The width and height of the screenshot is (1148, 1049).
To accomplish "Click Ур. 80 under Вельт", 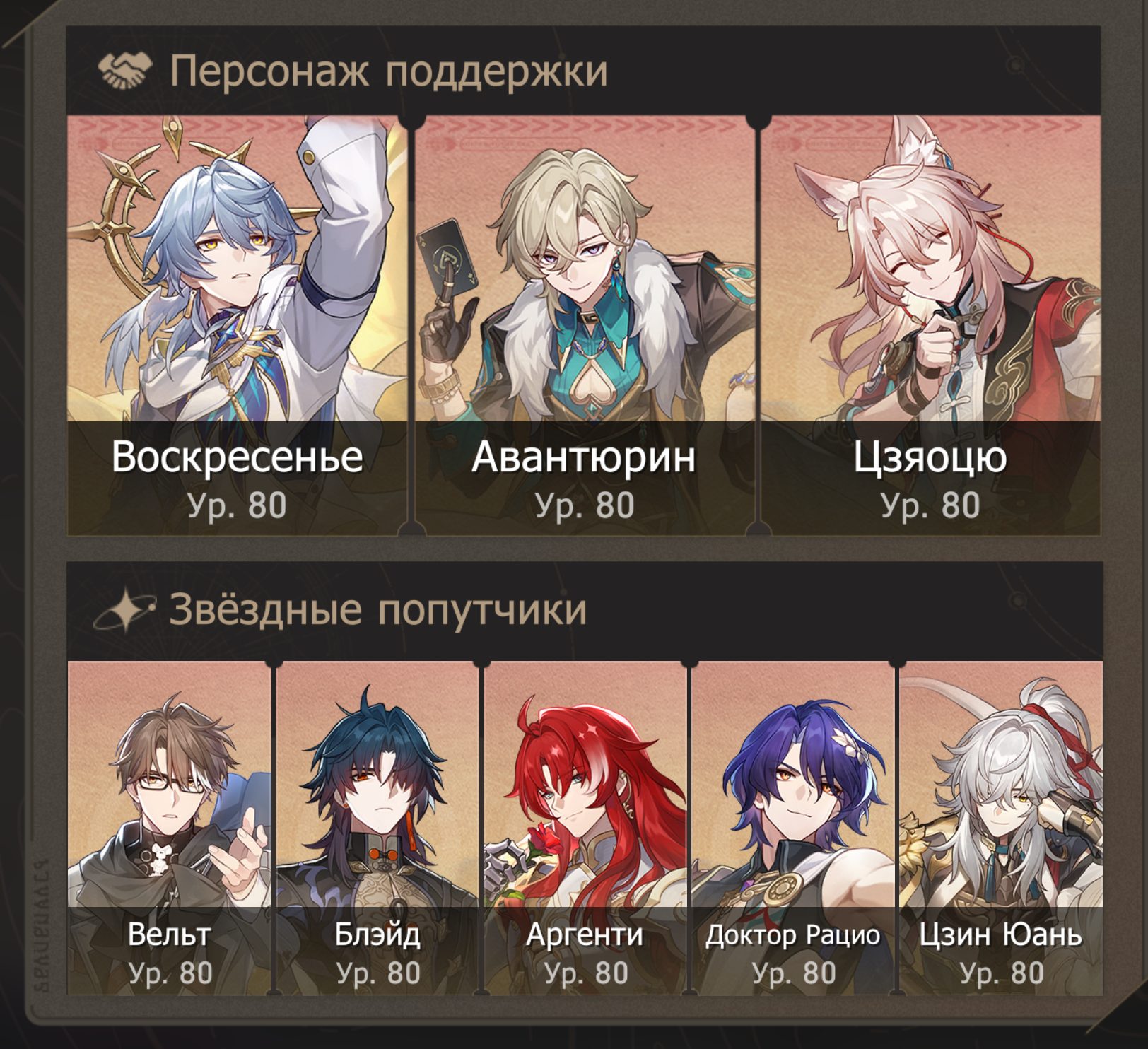I will [x=170, y=973].
